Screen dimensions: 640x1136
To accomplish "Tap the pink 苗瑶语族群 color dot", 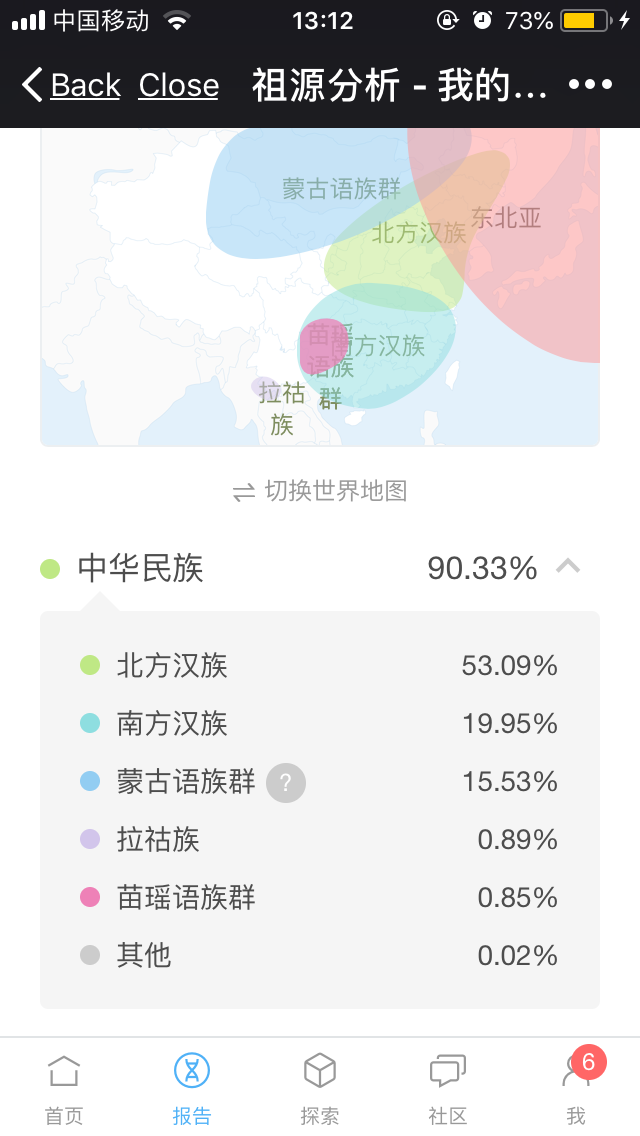I will pos(90,897).
